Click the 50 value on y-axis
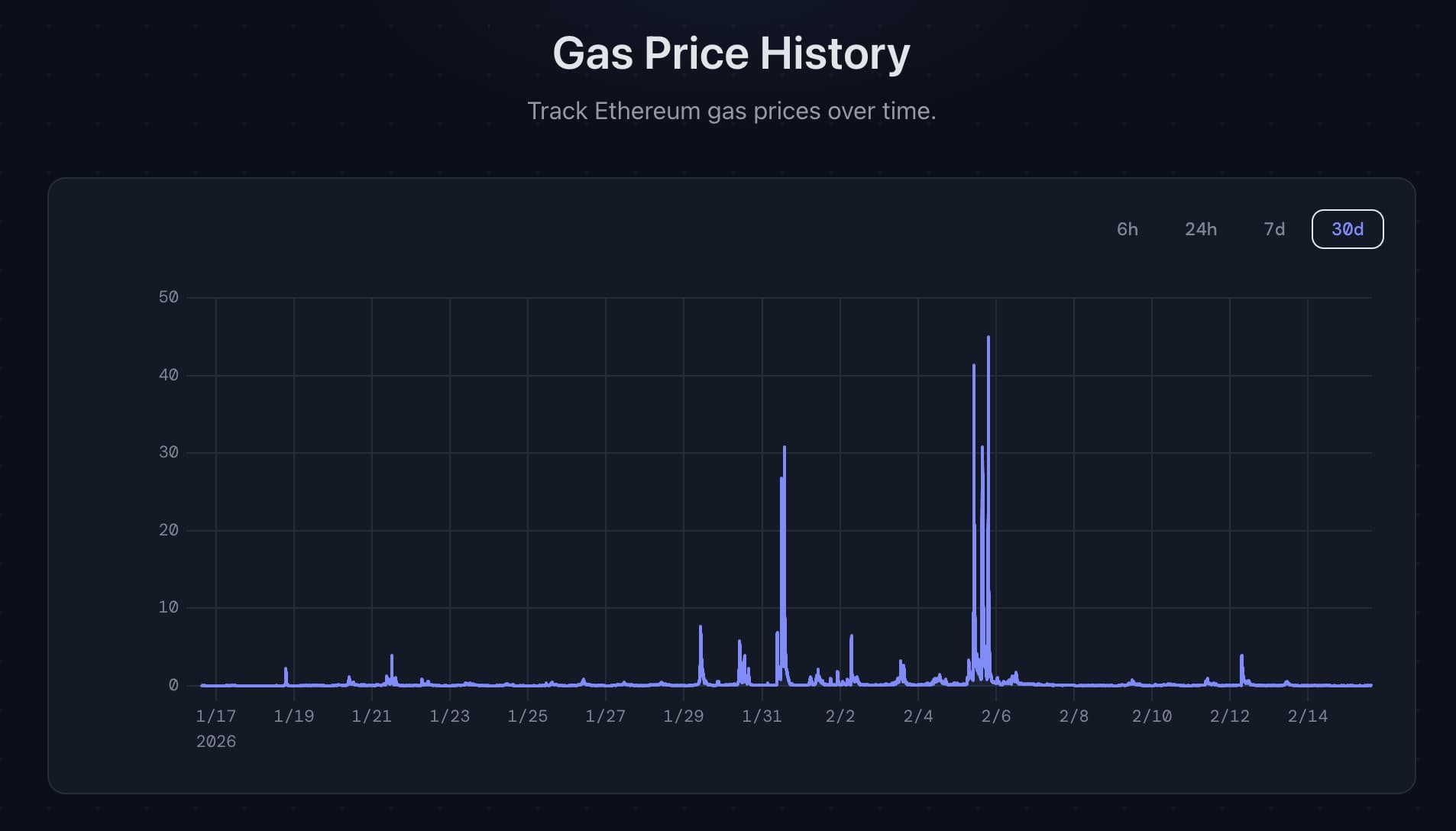This screenshot has width=1456, height=831. (168, 297)
